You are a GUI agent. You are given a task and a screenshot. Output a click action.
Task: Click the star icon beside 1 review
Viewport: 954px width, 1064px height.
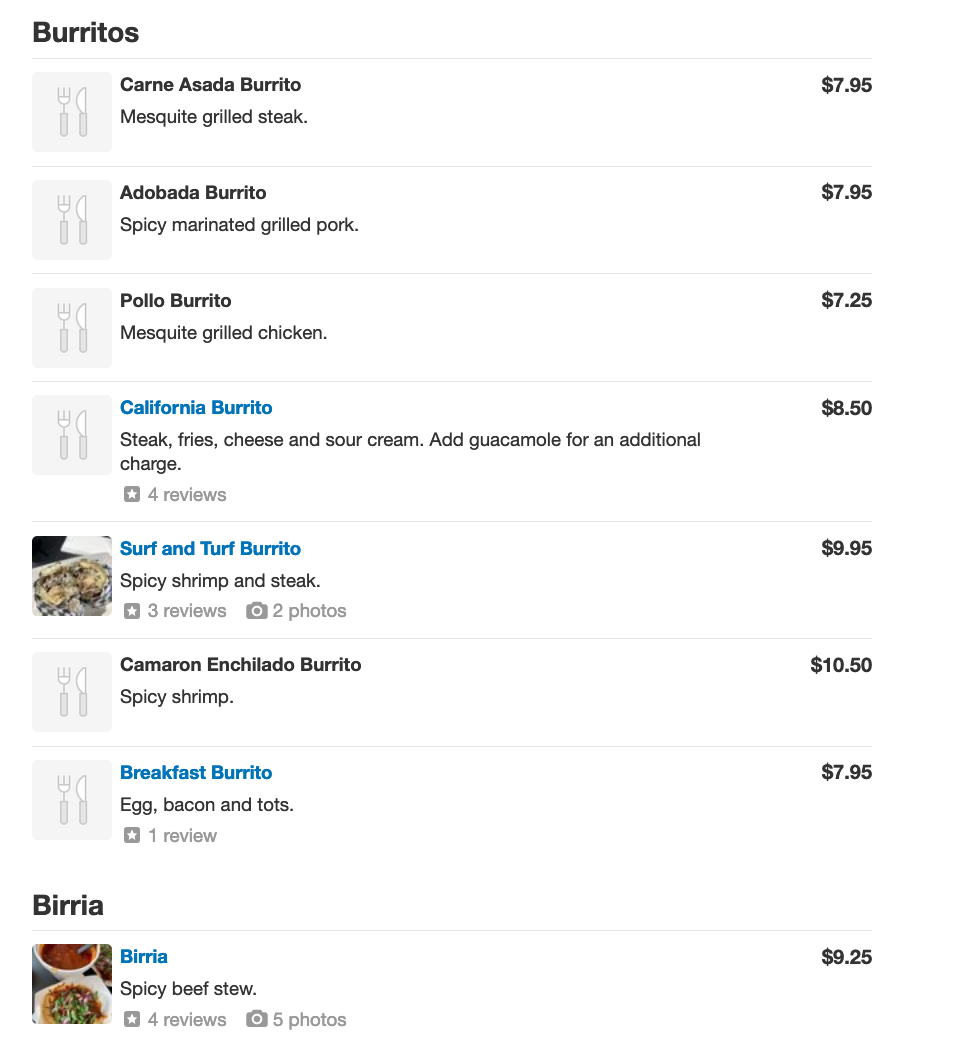132,836
